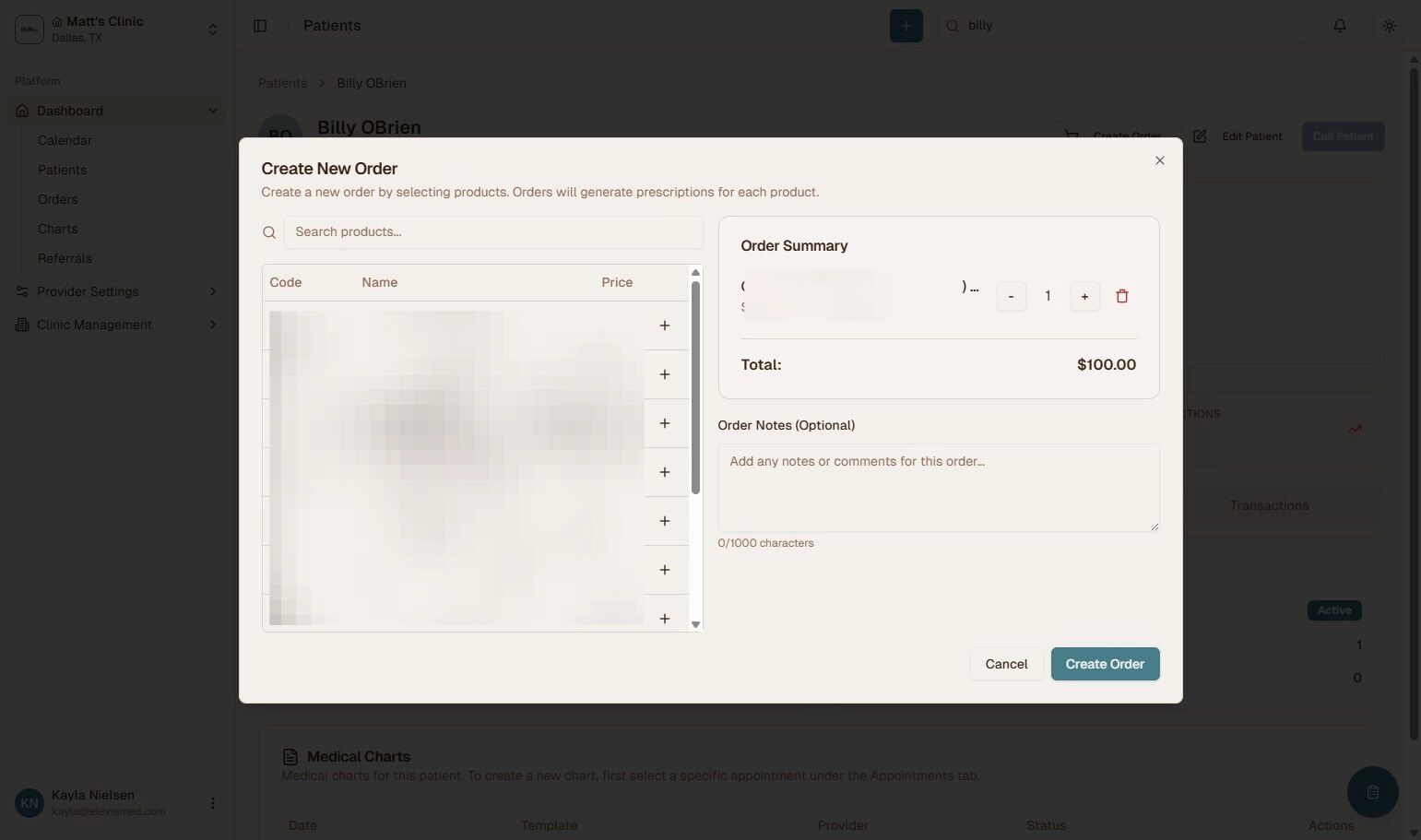Click the Clinic Management building icon
Screen dimensions: 1421x840
point(22,325)
